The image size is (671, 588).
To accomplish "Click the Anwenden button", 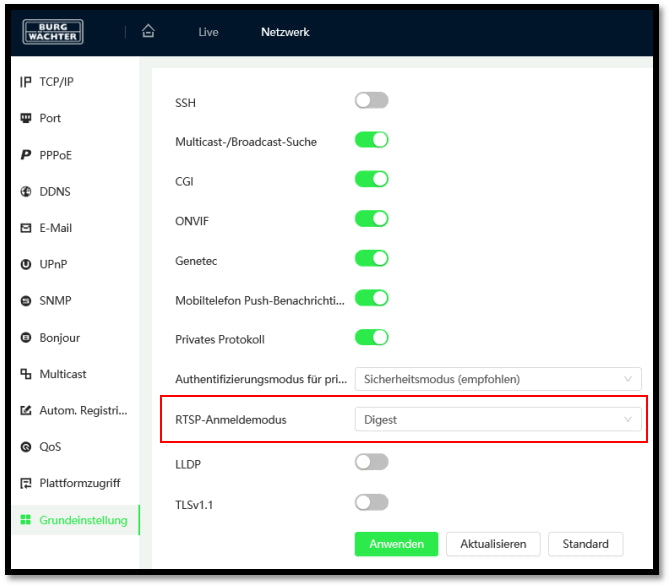I will [396, 544].
